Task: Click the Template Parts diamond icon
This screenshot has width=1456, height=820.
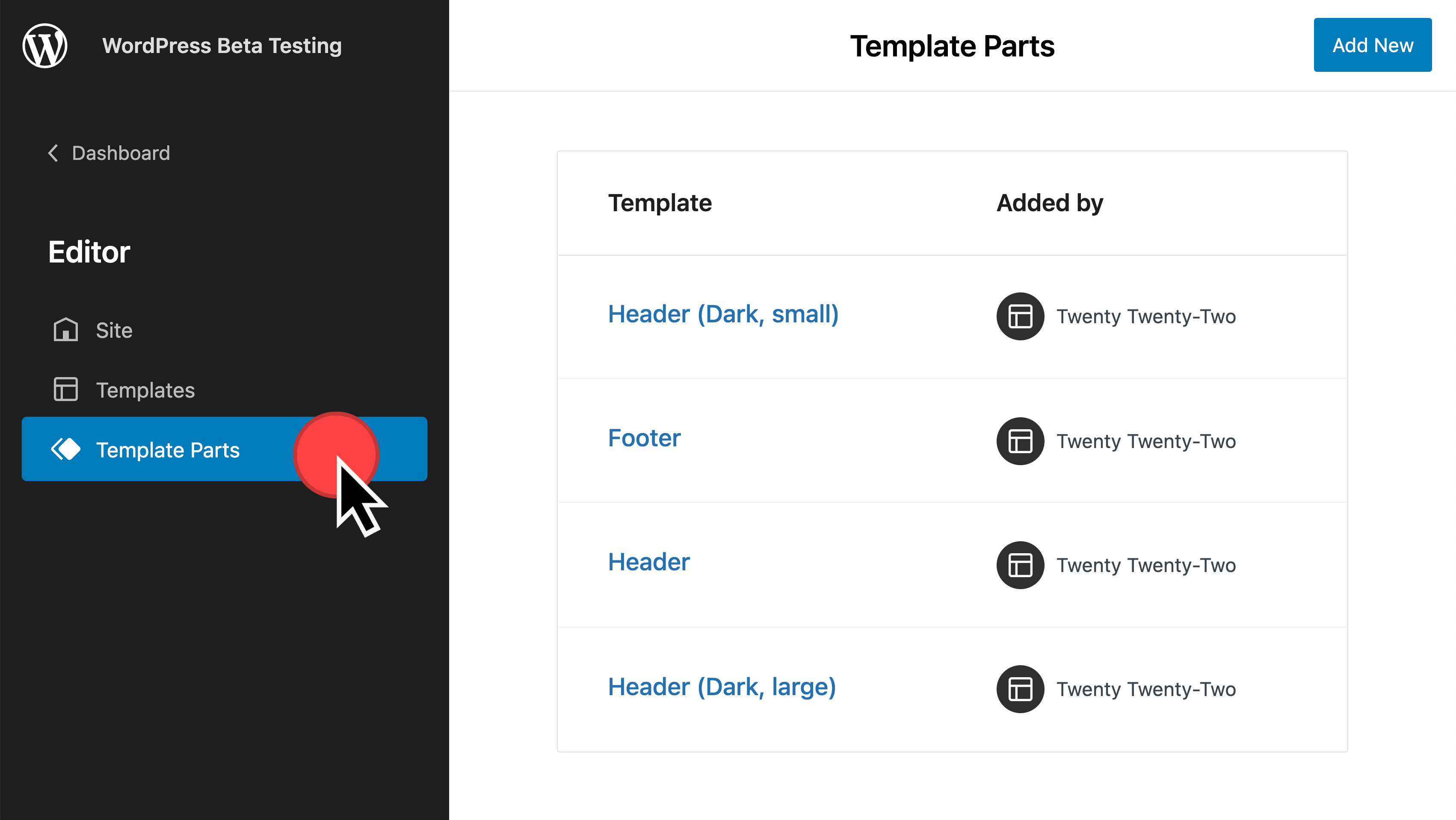Action: coord(65,449)
